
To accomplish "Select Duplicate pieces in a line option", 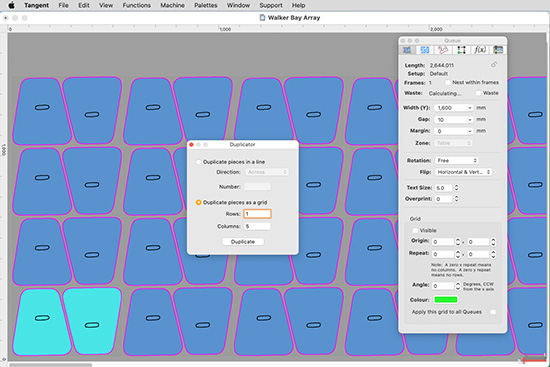I will pyautogui.click(x=199, y=162).
